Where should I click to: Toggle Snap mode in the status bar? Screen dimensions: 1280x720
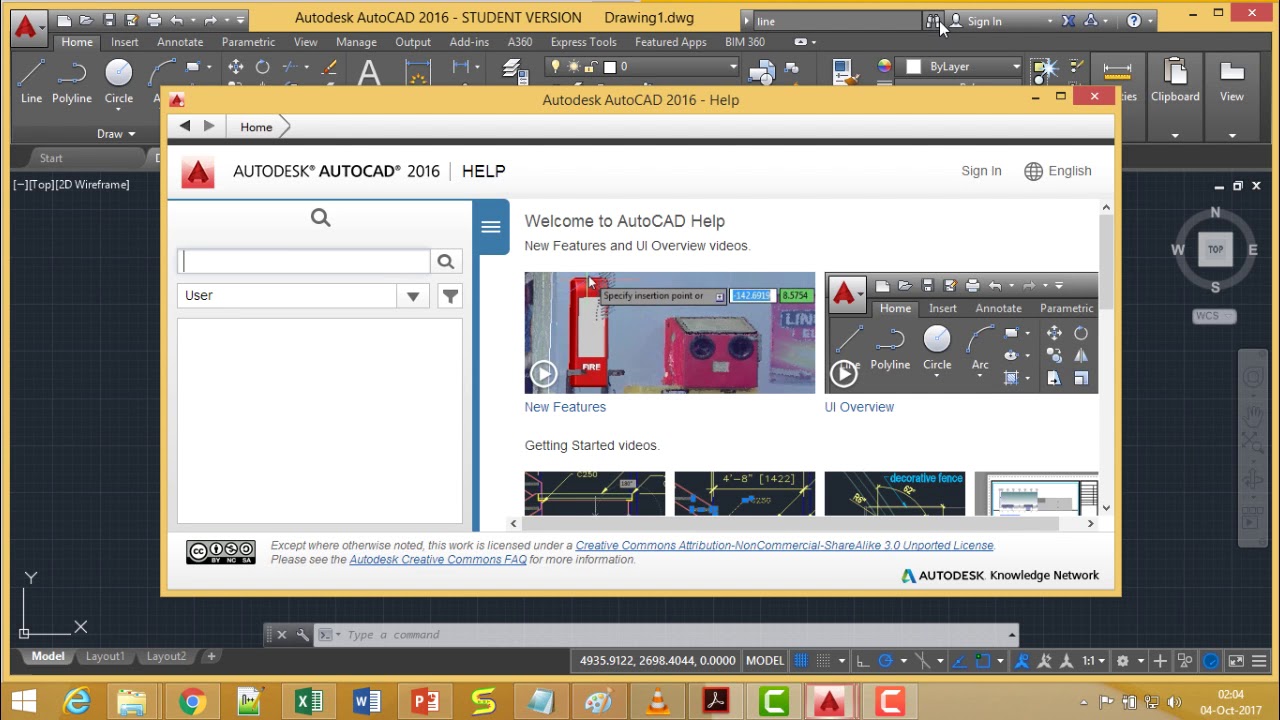coord(824,661)
